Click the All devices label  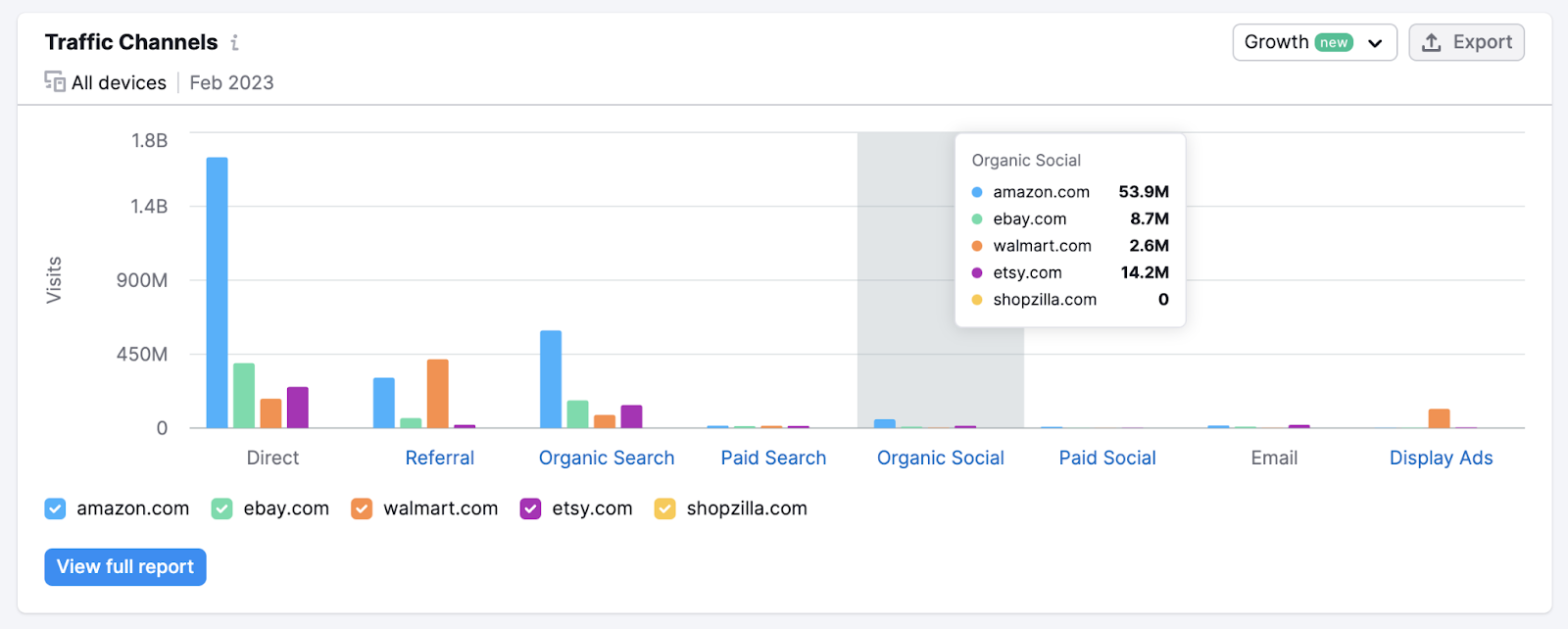[119, 82]
